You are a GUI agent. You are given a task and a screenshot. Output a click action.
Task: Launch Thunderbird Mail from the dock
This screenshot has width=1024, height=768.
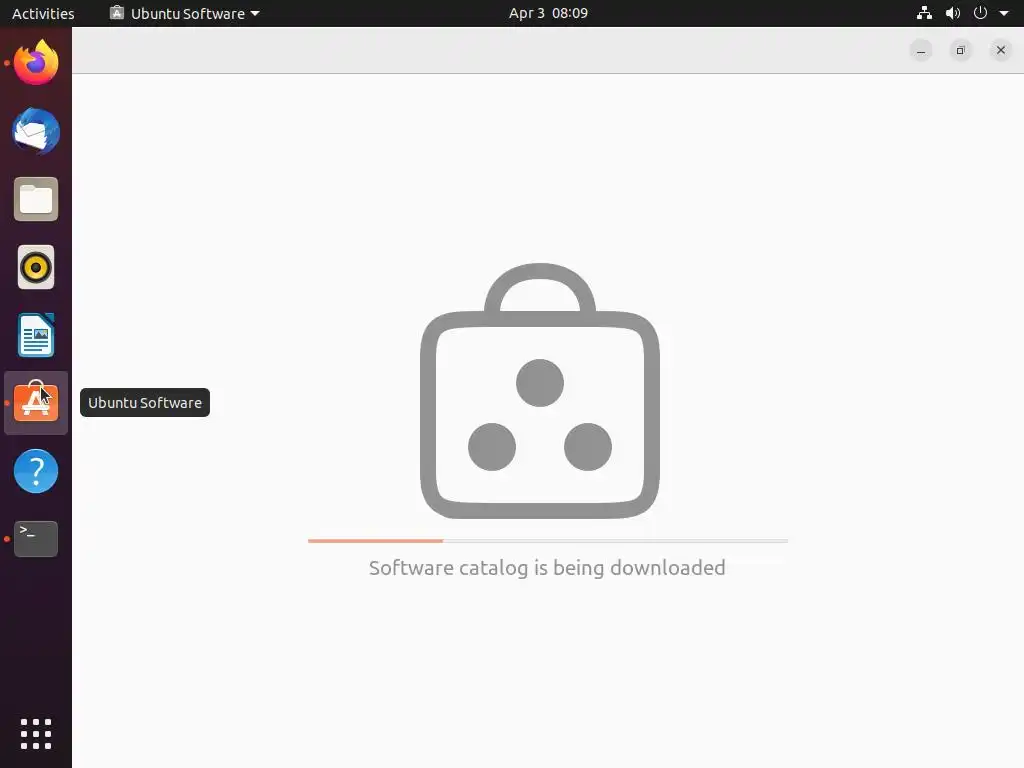click(x=36, y=131)
